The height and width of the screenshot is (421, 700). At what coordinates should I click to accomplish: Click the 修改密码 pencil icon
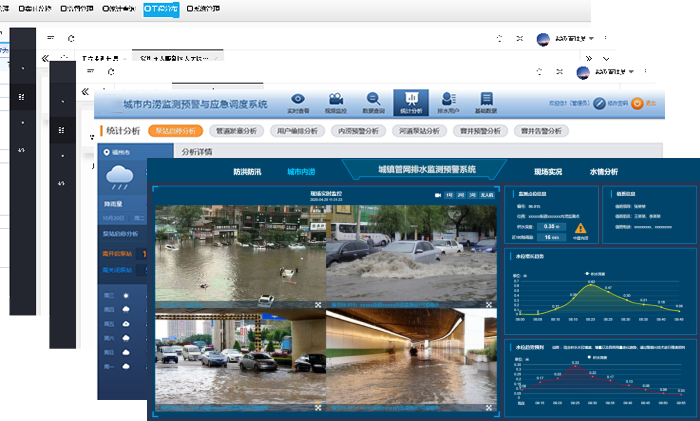click(x=599, y=103)
